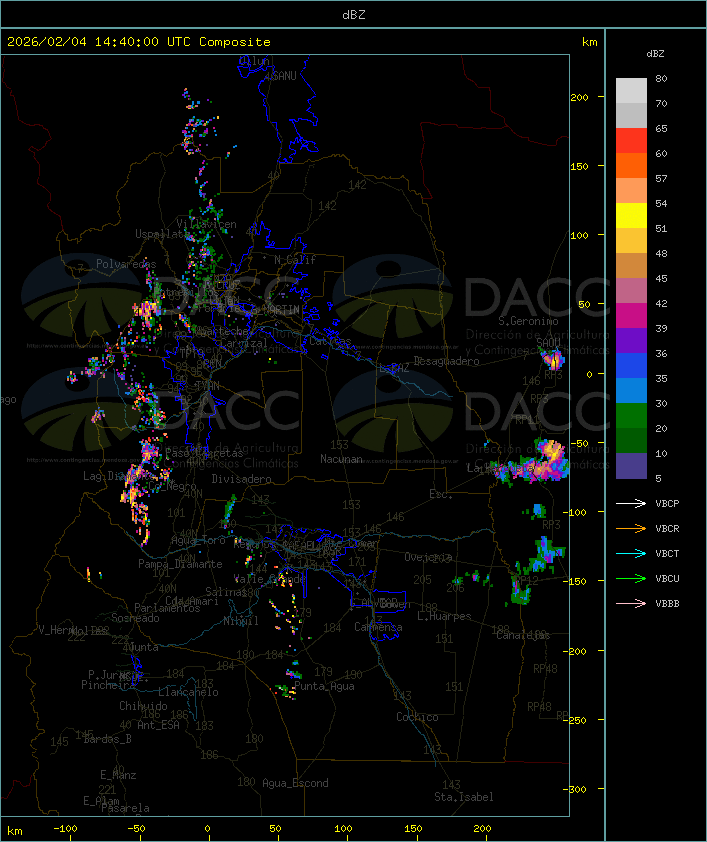Select the dark orange swatch below red
Viewport: 707px width, 842px height.
pyautogui.click(x=631, y=165)
